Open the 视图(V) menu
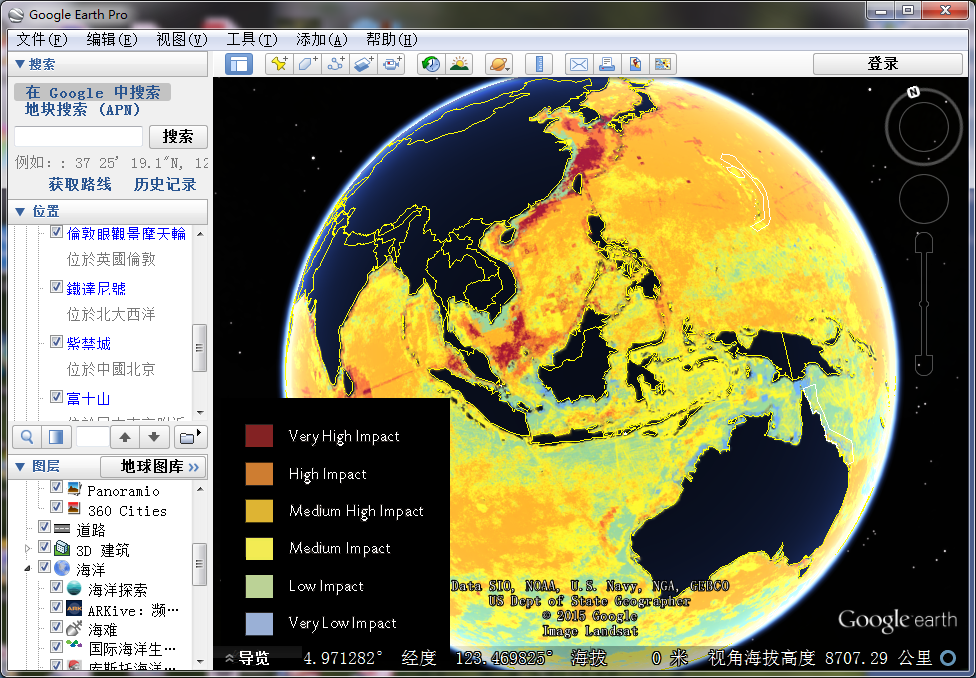 pos(181,39)
